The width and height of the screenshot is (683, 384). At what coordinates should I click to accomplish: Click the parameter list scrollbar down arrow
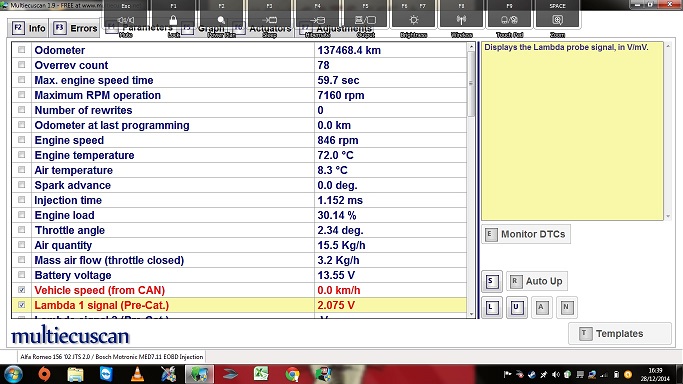click(471, 314)
